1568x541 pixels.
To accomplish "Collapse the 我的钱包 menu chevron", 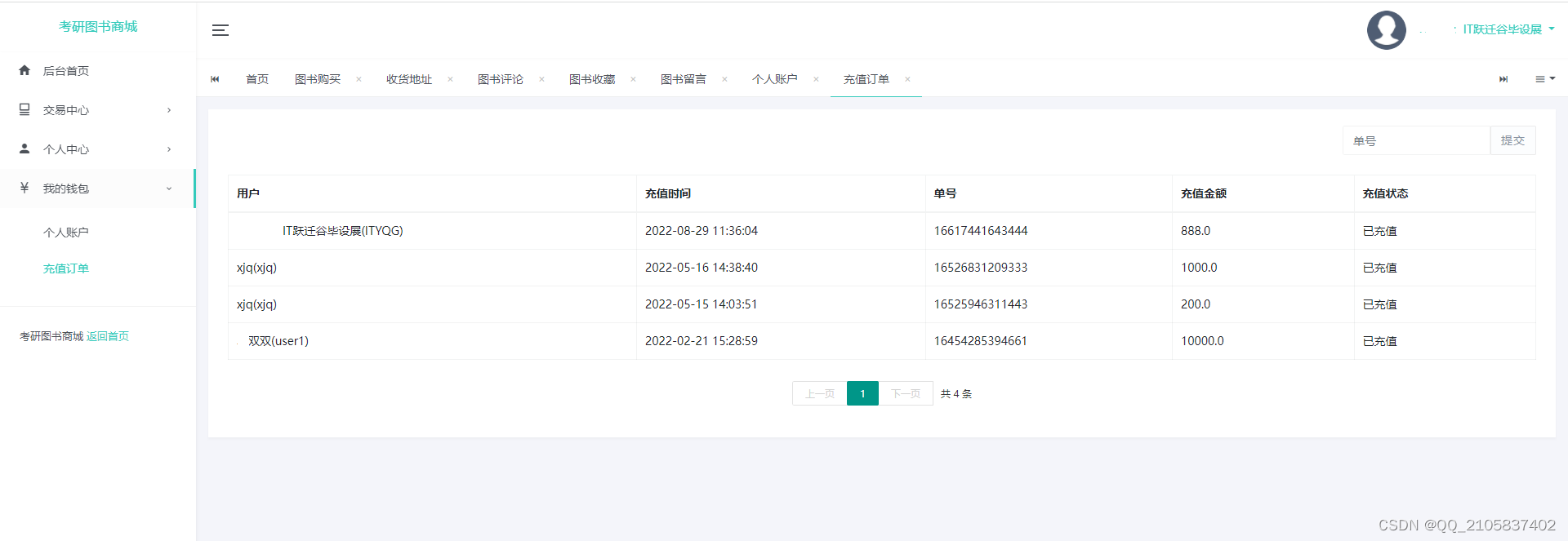I will pyautogui.click(x=169, y=188).
